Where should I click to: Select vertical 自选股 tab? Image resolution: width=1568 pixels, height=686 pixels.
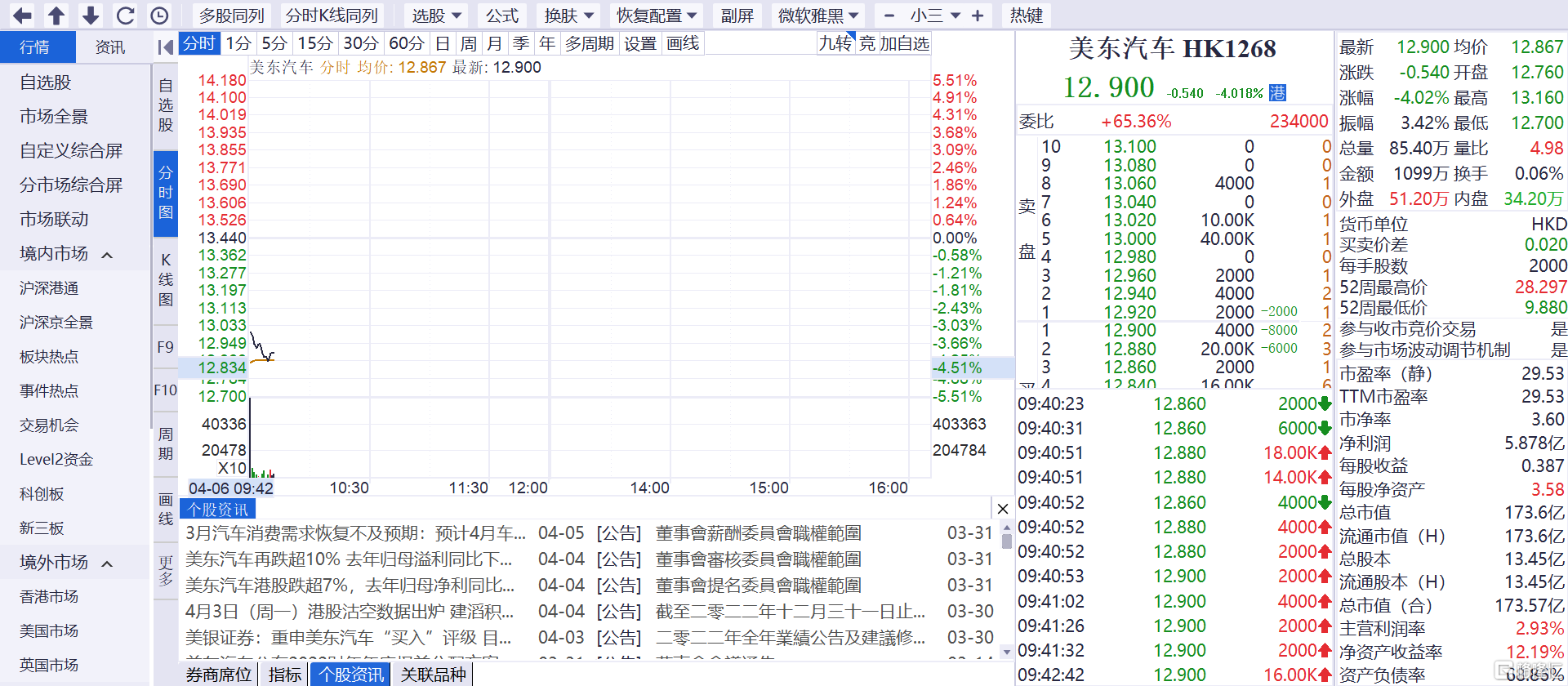[166, 105]
